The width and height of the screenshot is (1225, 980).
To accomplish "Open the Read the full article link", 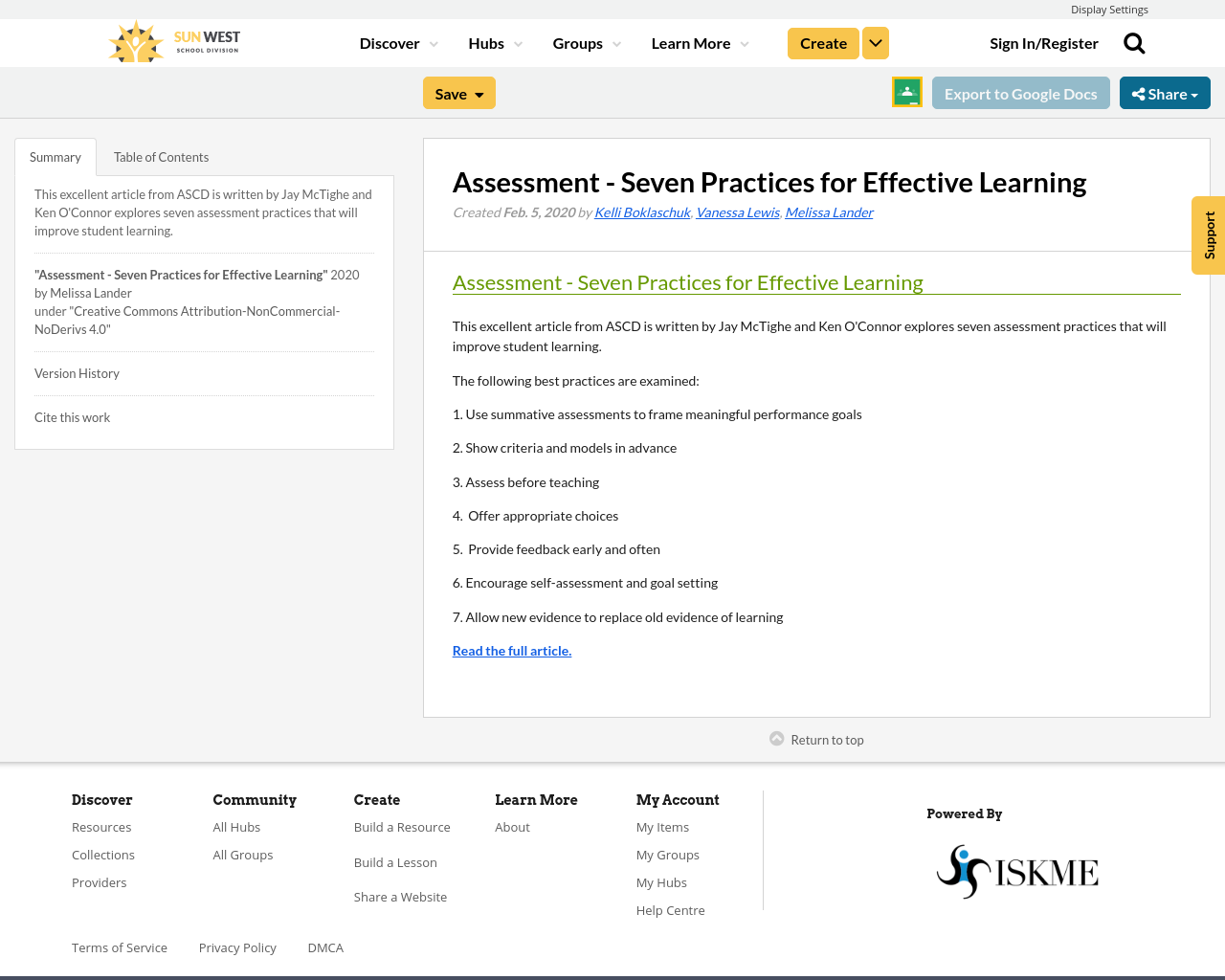I will coord(511,650).
